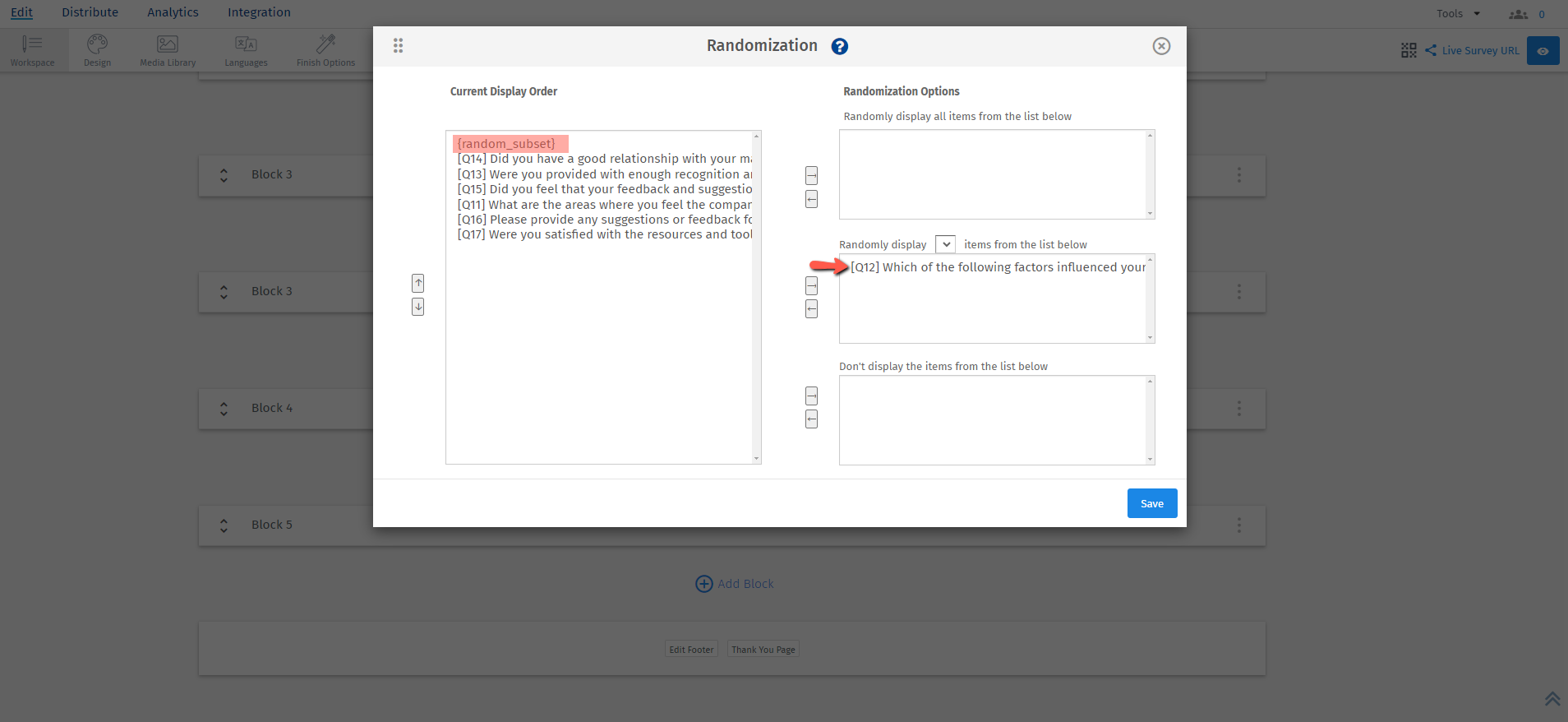Image resolution: width=1568 pixels, height=722 pixels.
Task: Move selected item down in display order
Action: 418,307
